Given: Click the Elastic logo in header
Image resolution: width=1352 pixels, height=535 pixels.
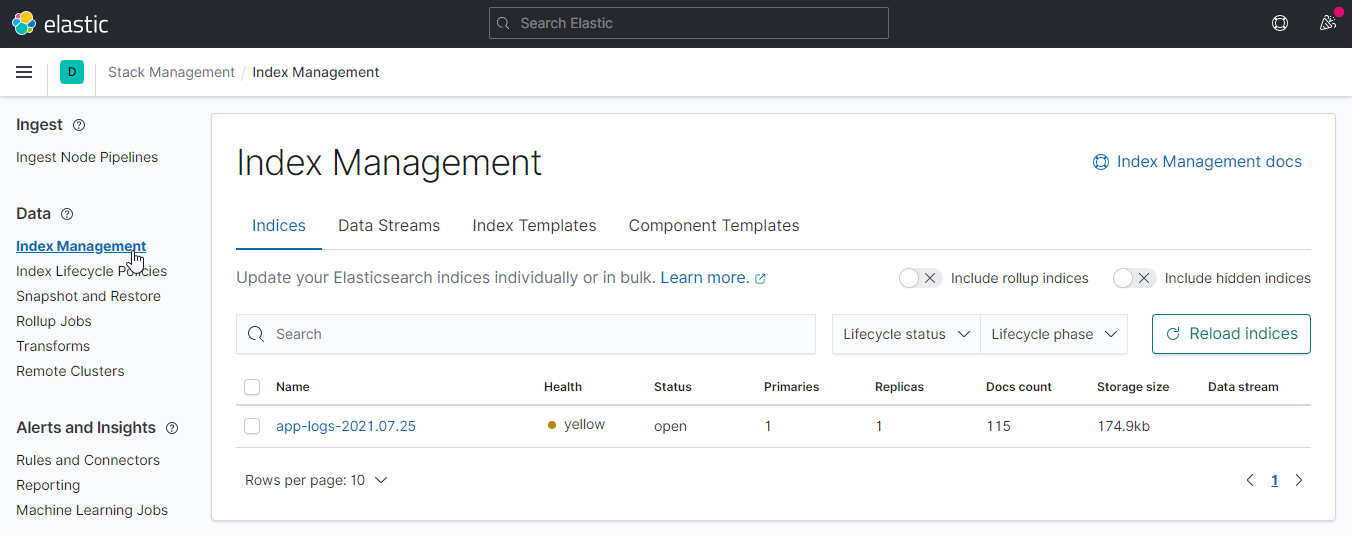Looking at the screenshot, I should click(60, 23).
